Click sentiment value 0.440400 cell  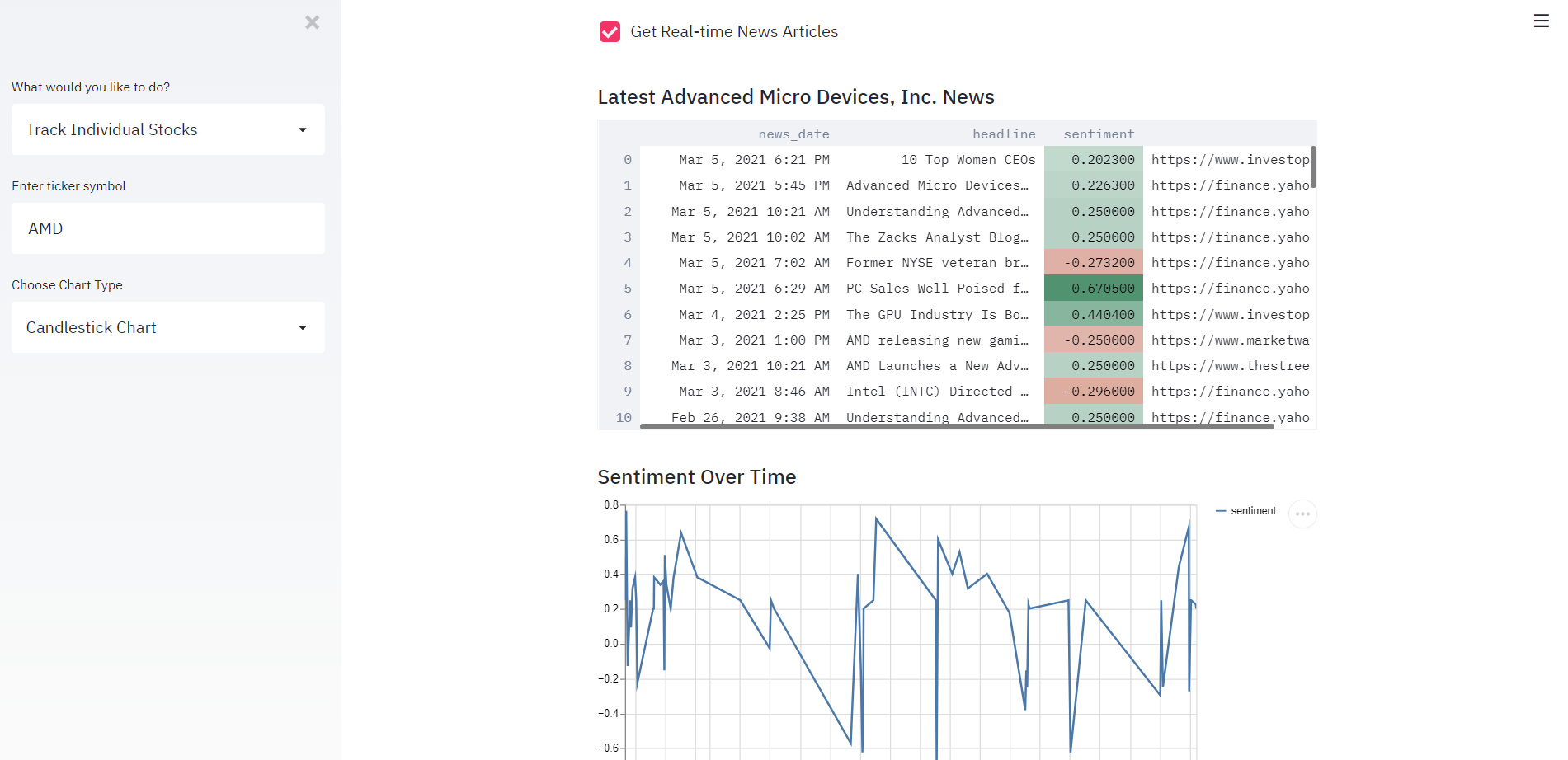[1094, 315]
